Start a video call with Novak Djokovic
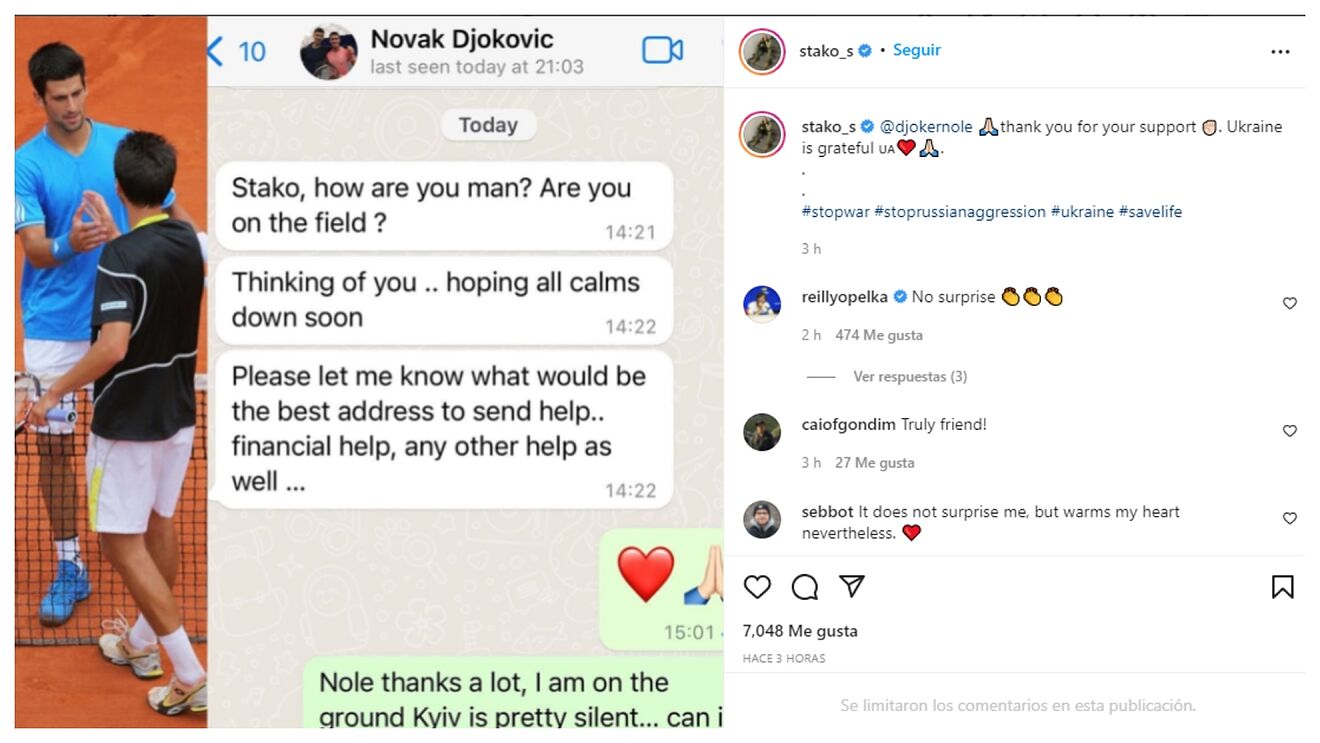Screen dimensions: 1320x743 coord(662,50)
